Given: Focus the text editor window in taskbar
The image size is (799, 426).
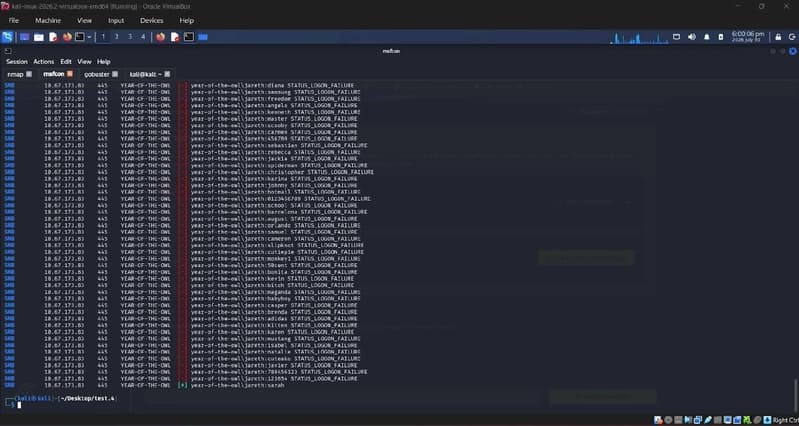Looking at the screenshot, I should coord(175,37).
